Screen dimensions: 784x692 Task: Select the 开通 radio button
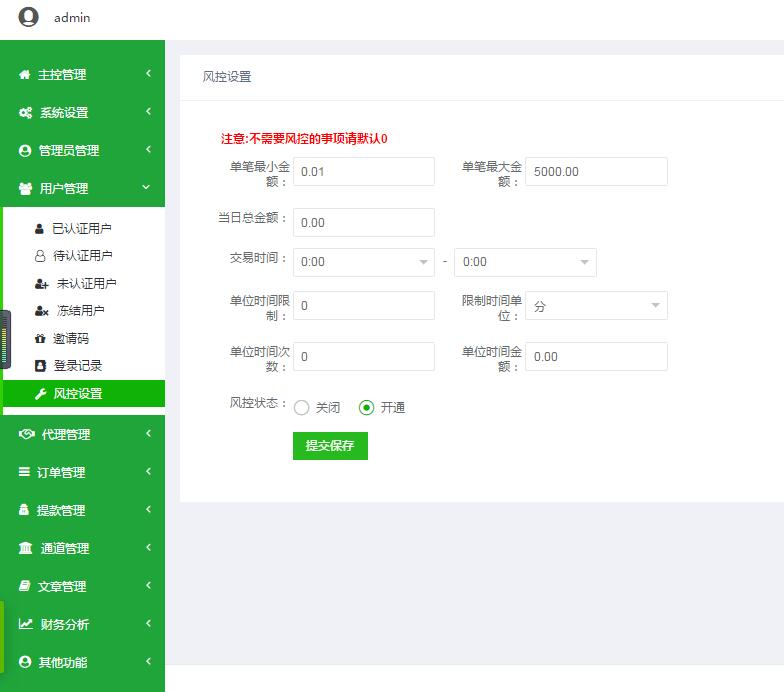366,408
